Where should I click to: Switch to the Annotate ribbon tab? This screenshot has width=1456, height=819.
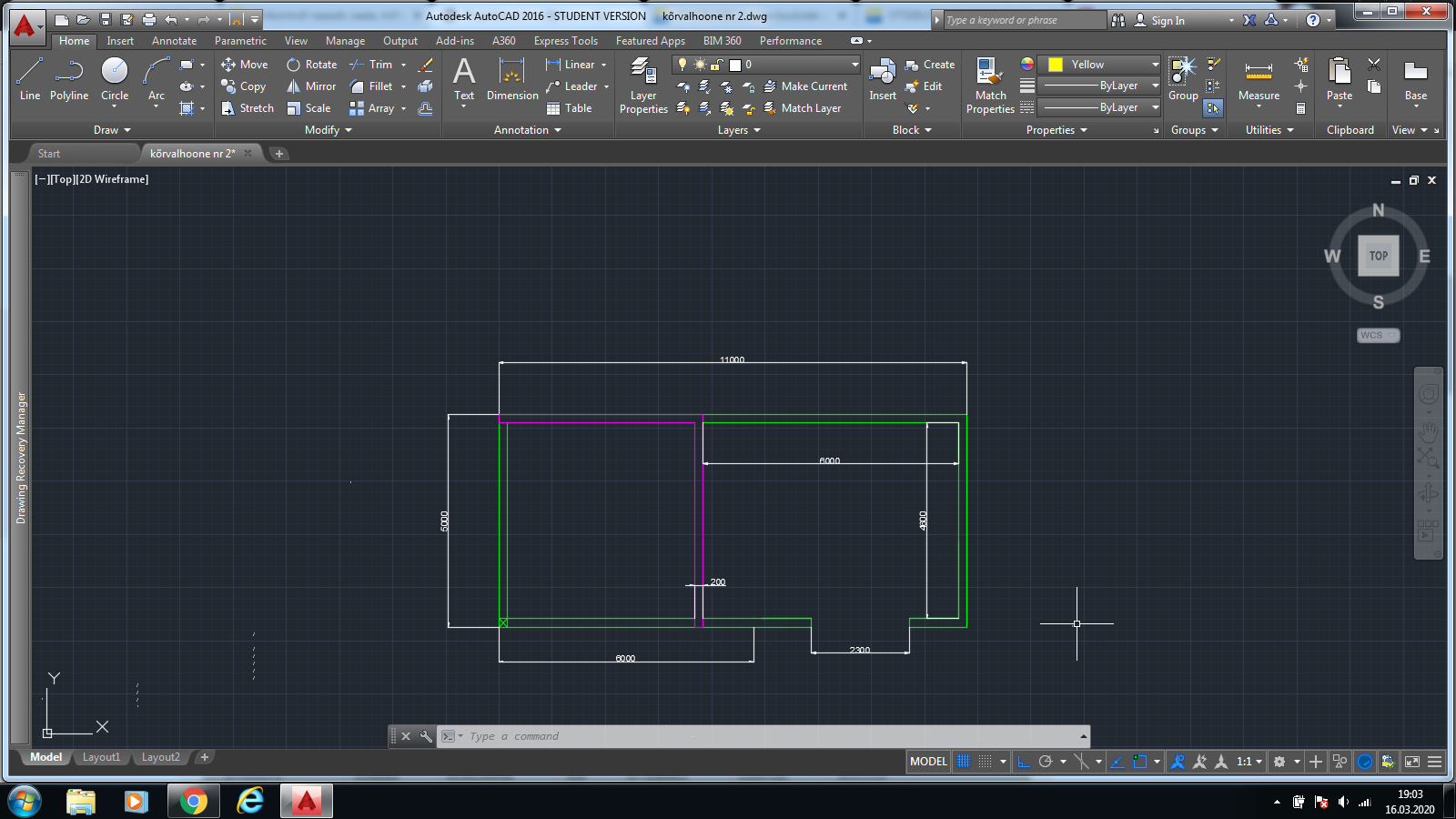point(174,41)
